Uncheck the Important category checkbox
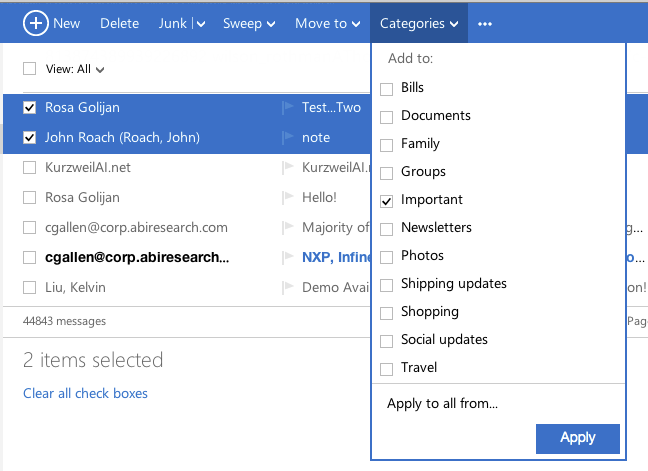The height and width of the screenshot is (471, 648). tap(386, 201)
